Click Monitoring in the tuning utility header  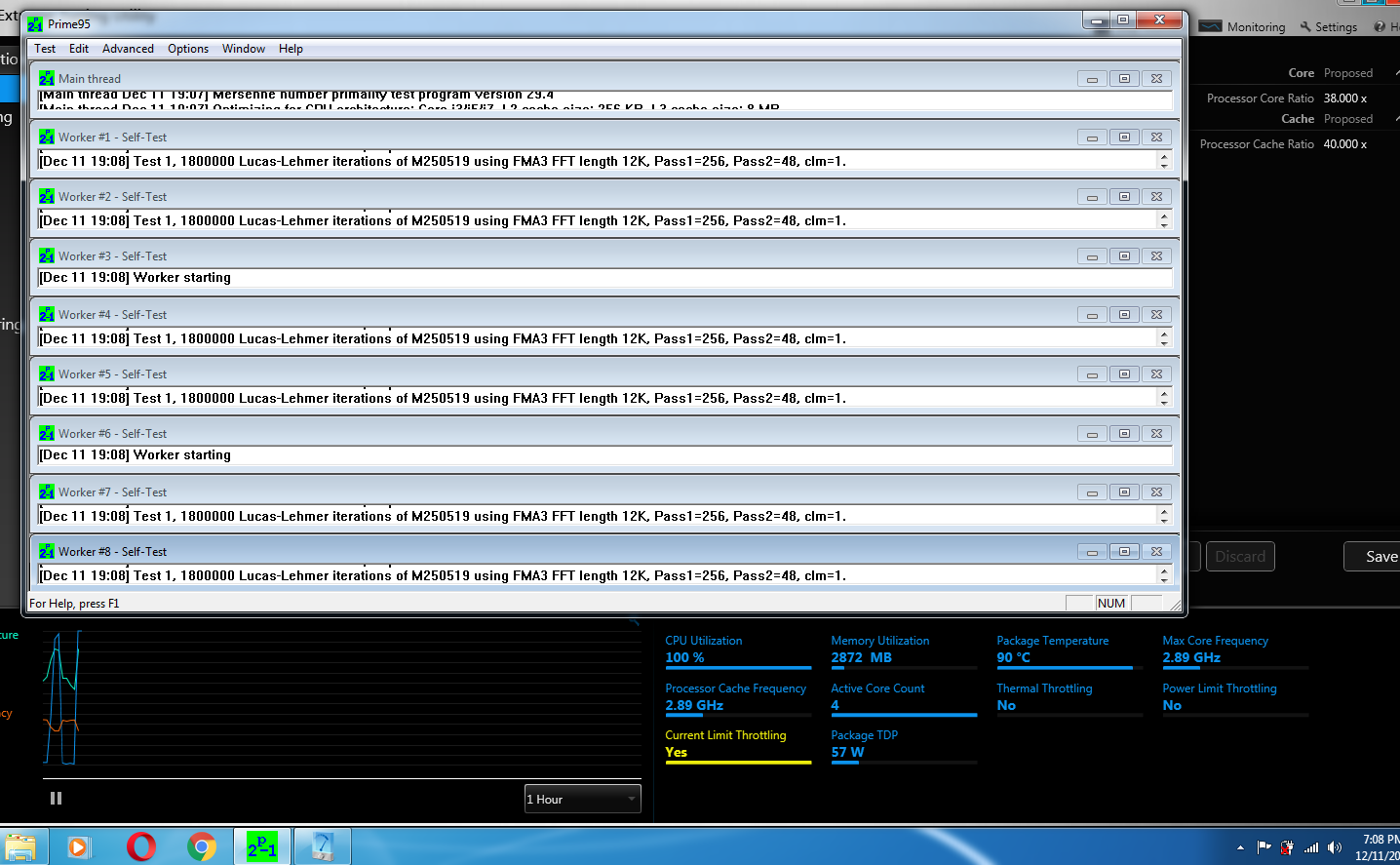1243,27
